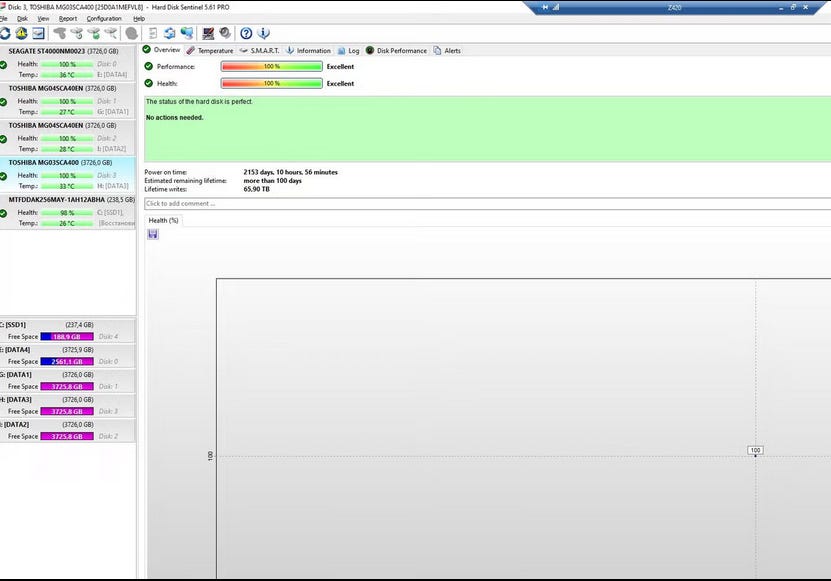The height and width of the screenshot is (581, 831).
Task: Click green status check of MTFDDAK256MAY disk
Action: click(3, 213)
